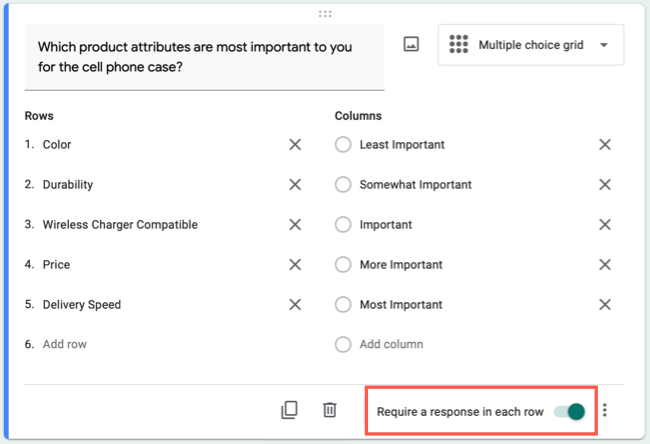The width and height of the screenshot is (650, 444).
Task: Open the Multiple choice grid type dropdown
Action: [530, 45]
